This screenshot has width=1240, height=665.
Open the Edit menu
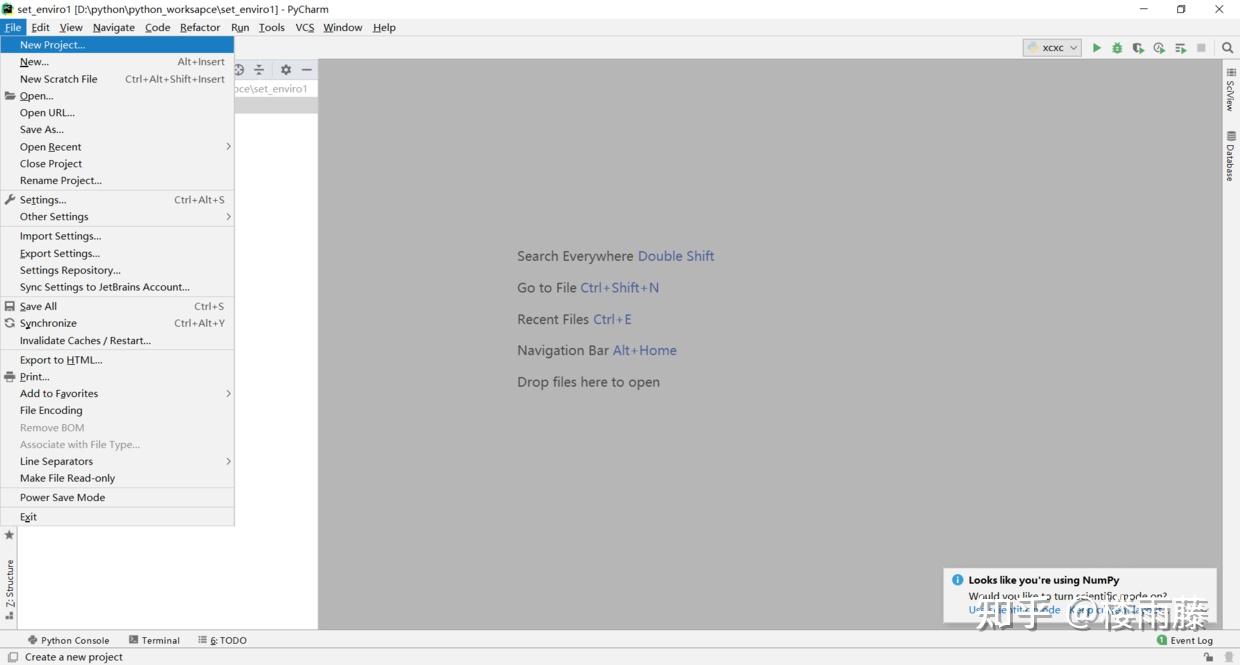point(40,28)
